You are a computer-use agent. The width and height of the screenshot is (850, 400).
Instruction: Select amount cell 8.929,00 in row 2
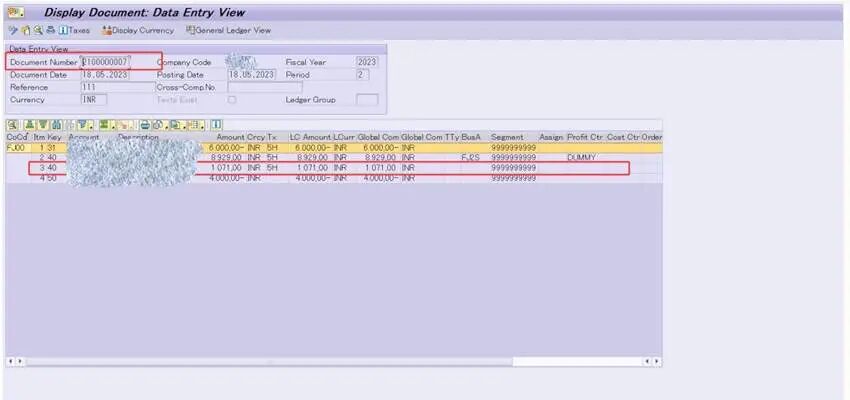[x=226, y=157]
